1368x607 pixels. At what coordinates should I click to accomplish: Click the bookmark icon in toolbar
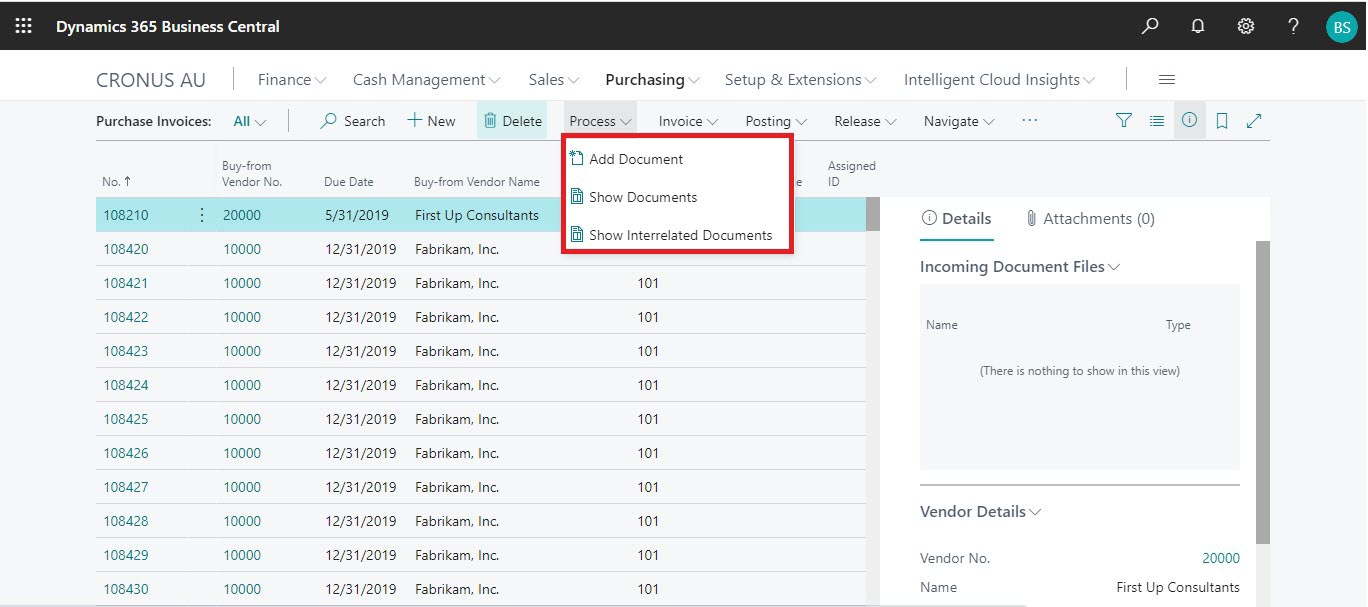tap(1222, 120)
